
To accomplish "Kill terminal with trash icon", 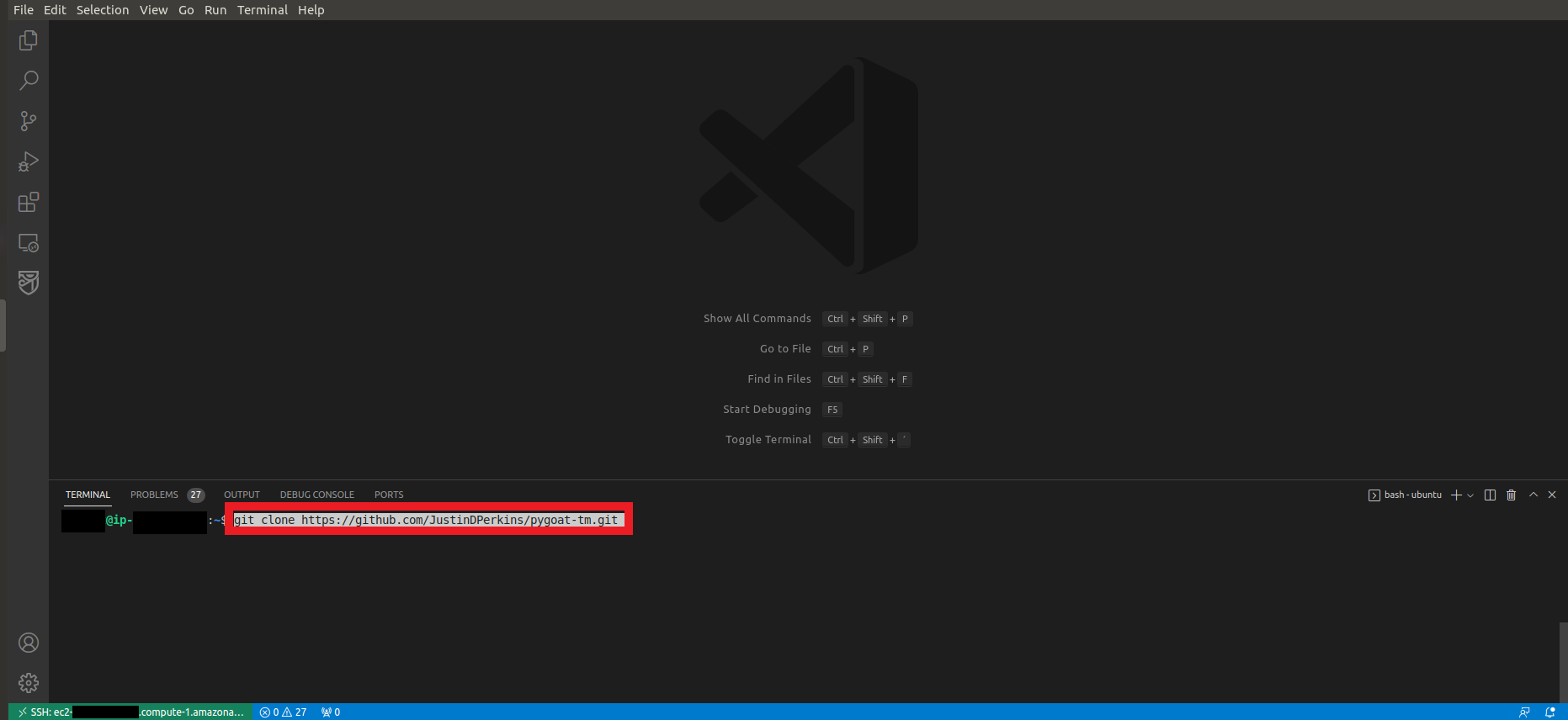I will coord(1511,495).
